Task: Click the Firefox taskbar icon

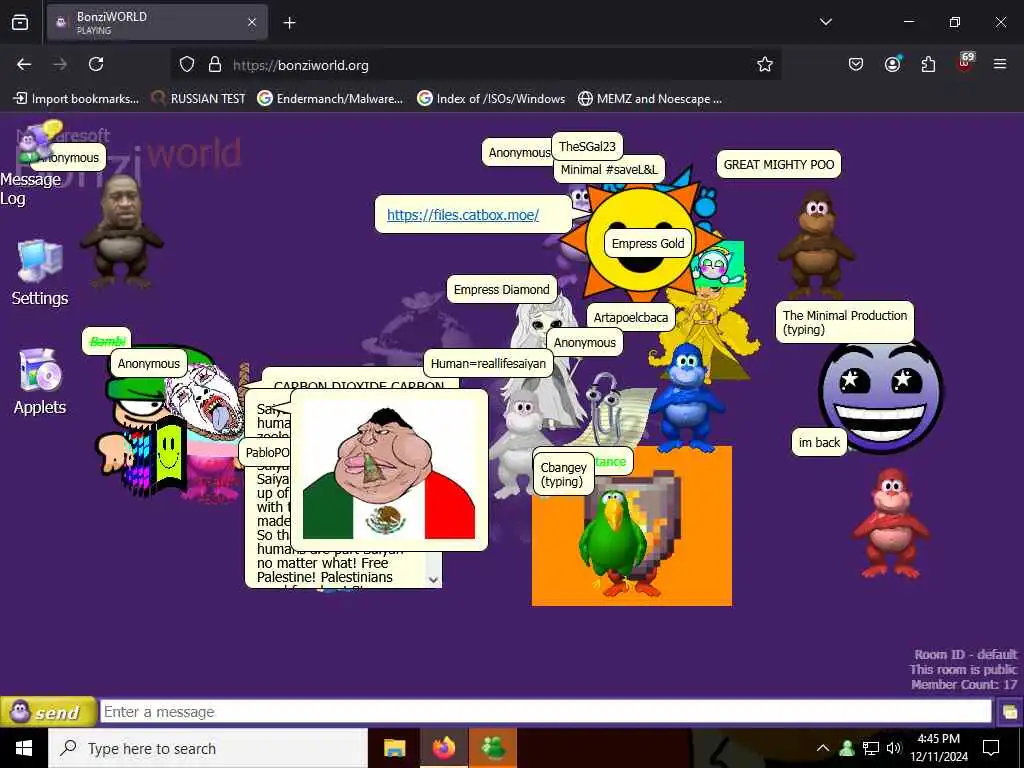Action: [443, 748]
